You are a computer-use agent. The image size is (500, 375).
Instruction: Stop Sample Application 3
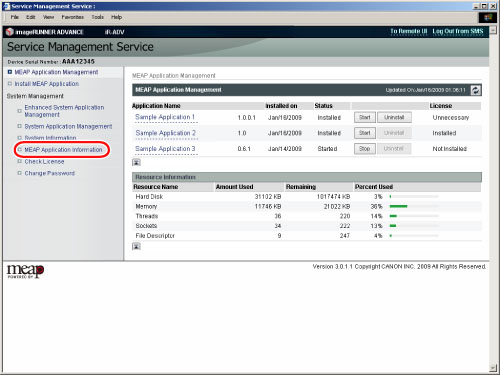click(x=365, y=149)
